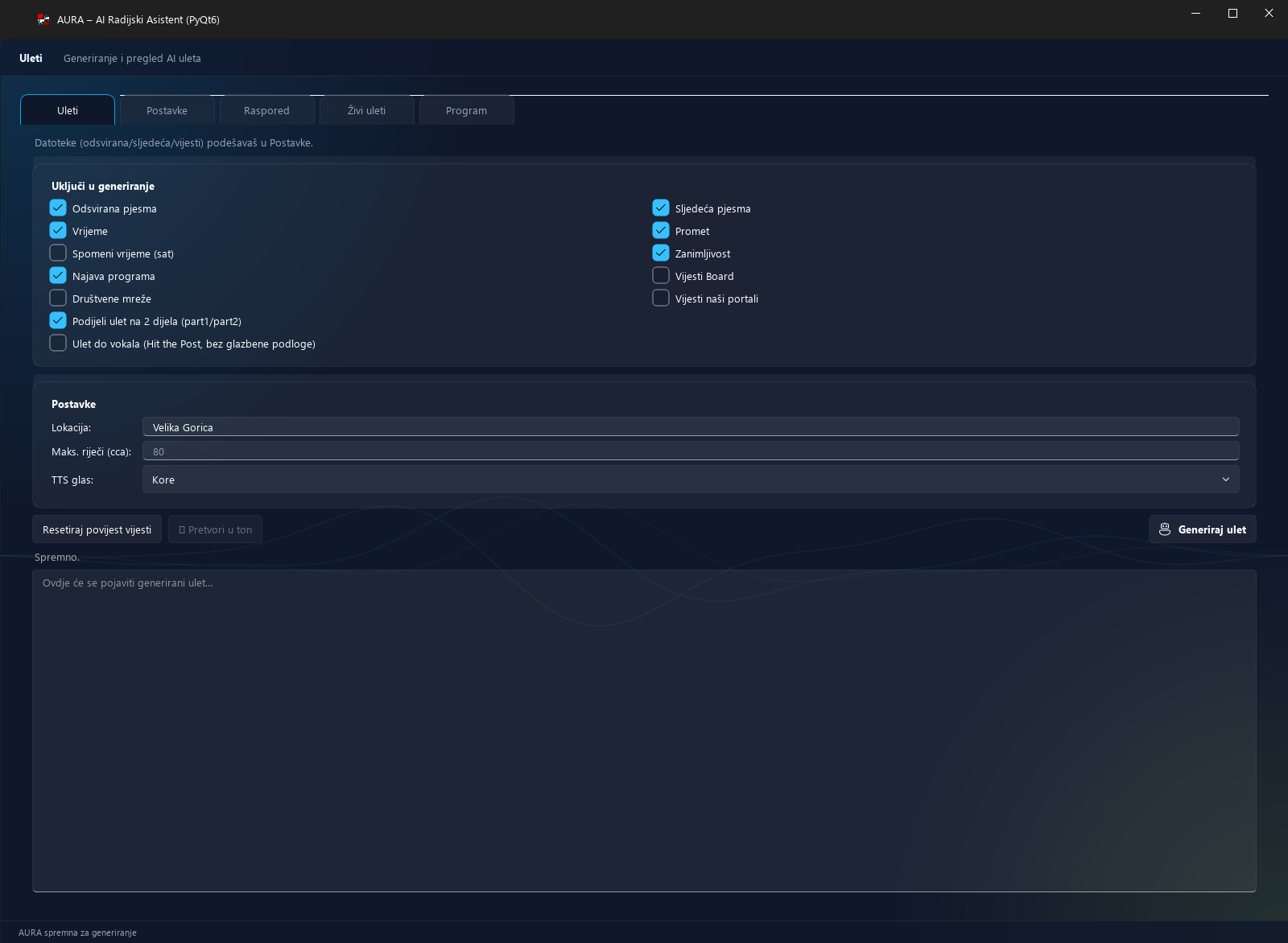The height and width of the screenshot is (943, 1288).
Task: Maximize the AURA window
Action: [x=1232, y=13]
